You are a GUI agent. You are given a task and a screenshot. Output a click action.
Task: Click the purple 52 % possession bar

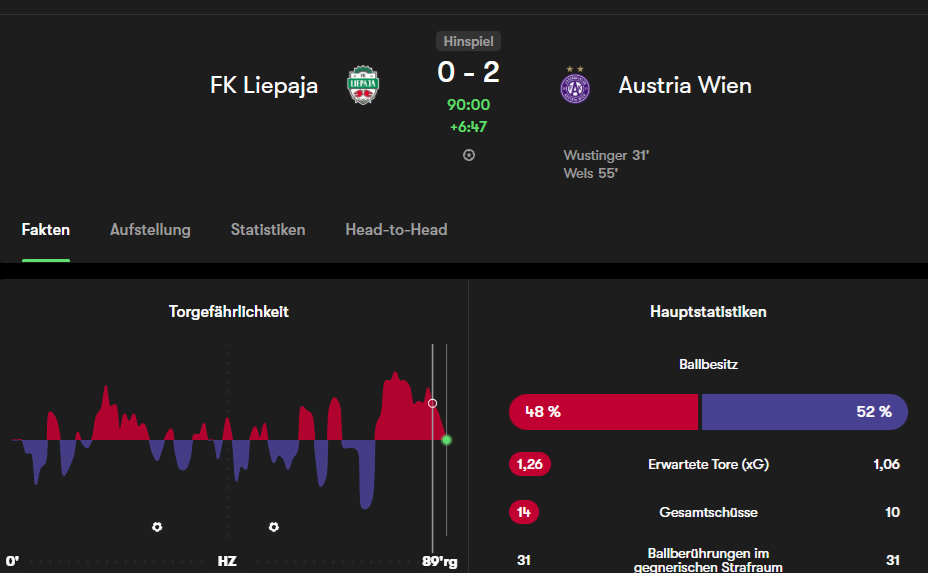[x=805, y=412]
